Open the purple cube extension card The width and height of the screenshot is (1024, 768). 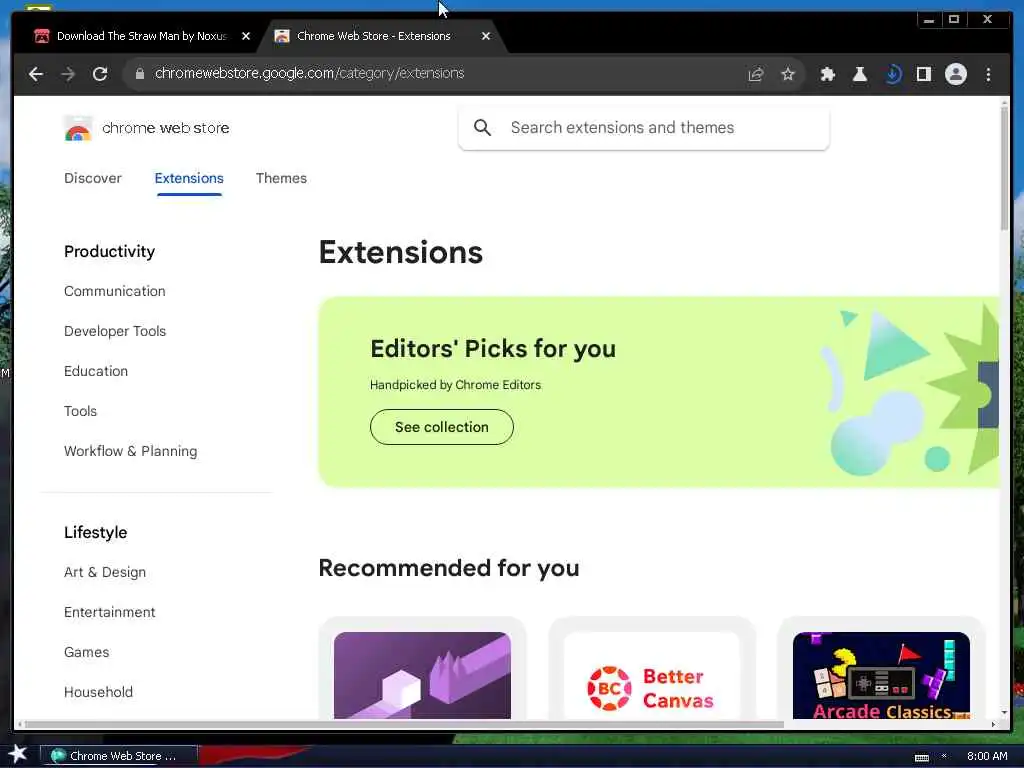tap(422, 670)
